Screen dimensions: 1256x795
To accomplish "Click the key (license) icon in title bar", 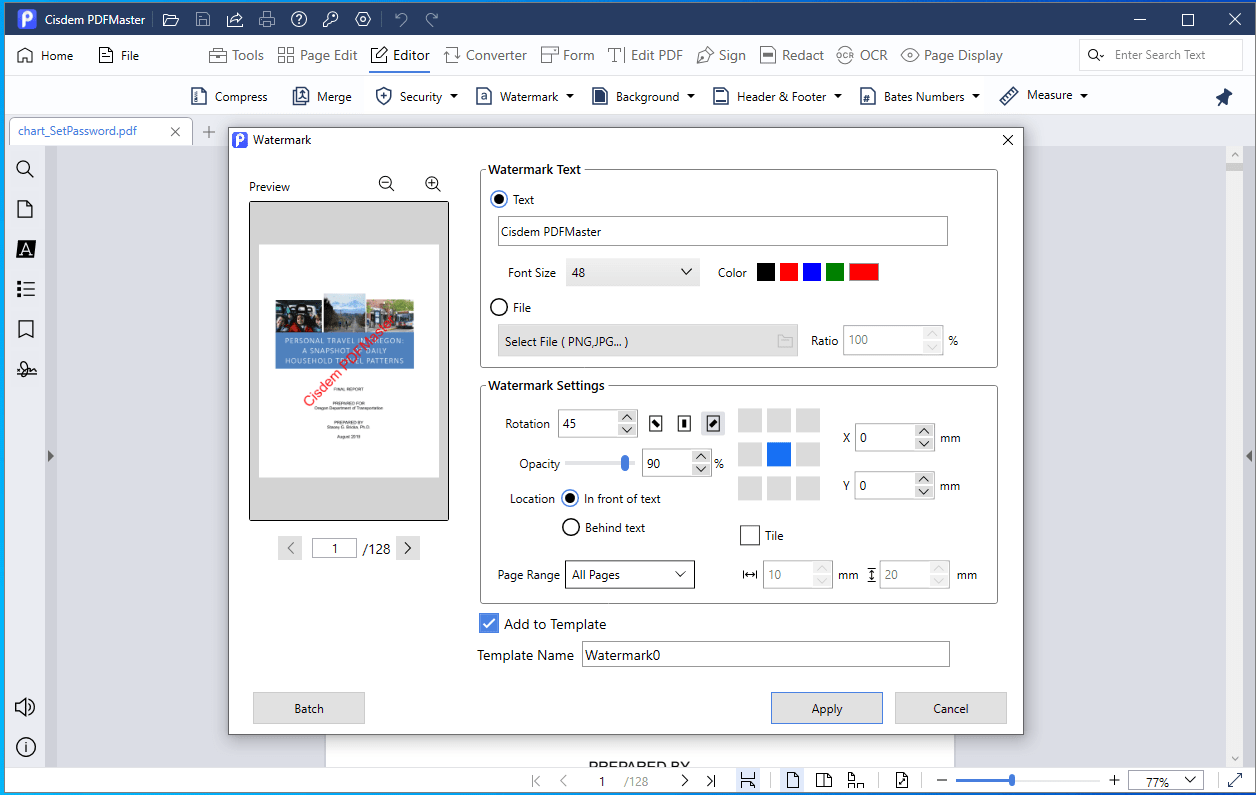I will point(331,20).
